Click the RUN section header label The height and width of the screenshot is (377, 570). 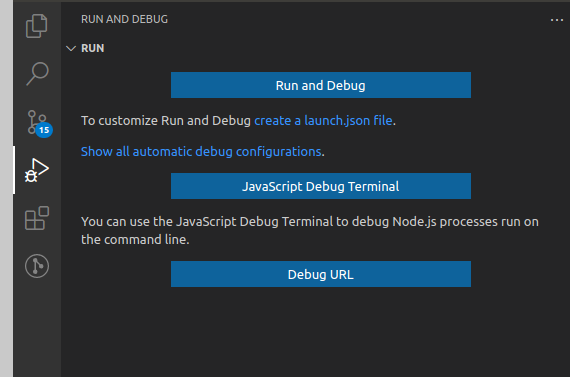click(92, 48)
